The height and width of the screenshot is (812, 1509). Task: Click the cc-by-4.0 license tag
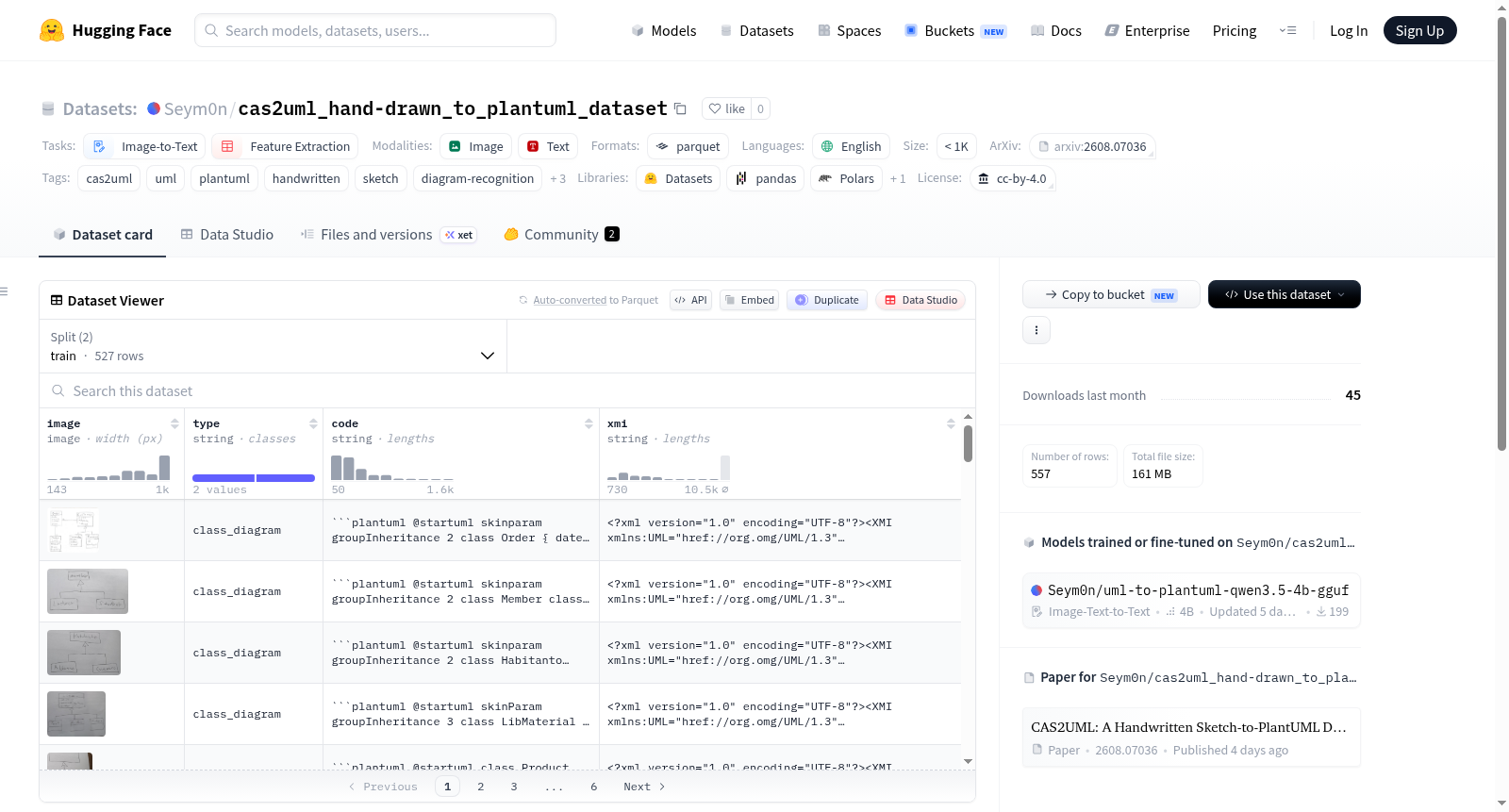[1012, 178]
